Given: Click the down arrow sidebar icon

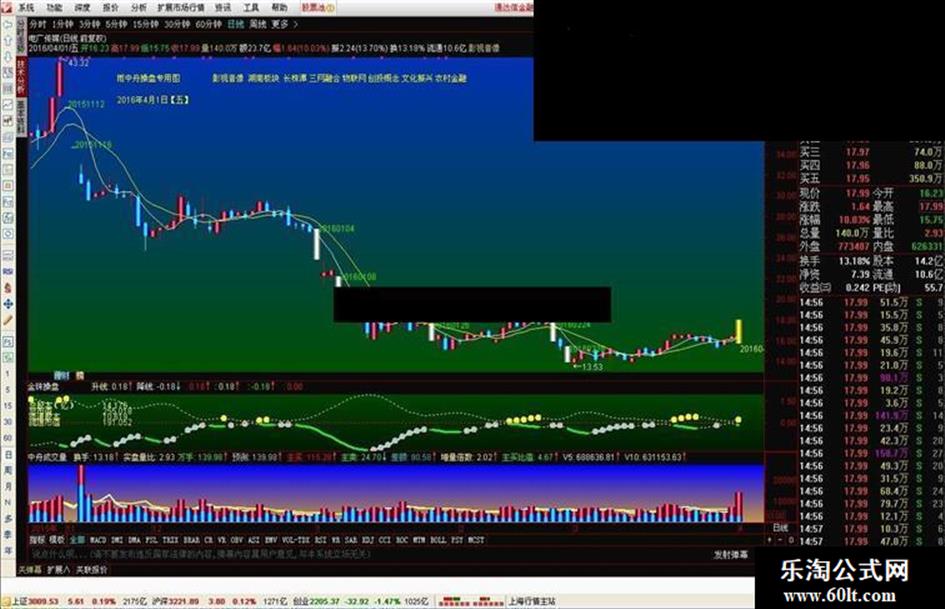Looking at the screenshot, I should (8, 56).
